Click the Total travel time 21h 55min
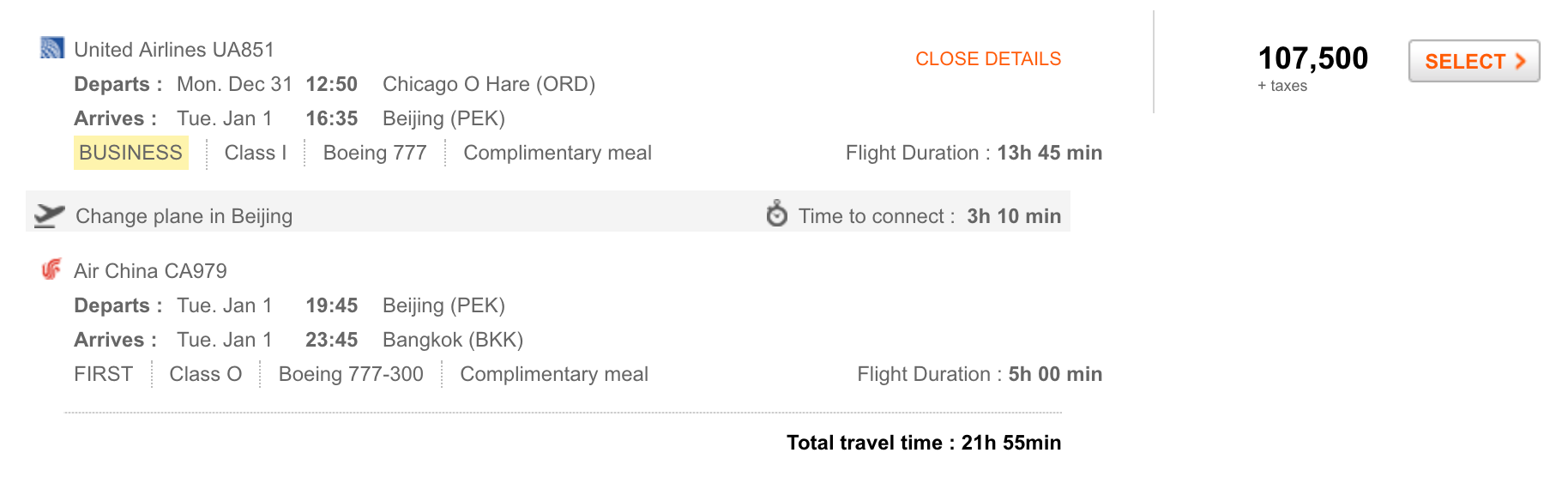Viewport: 1568px width, 477px height. click(x=924, y=443)
